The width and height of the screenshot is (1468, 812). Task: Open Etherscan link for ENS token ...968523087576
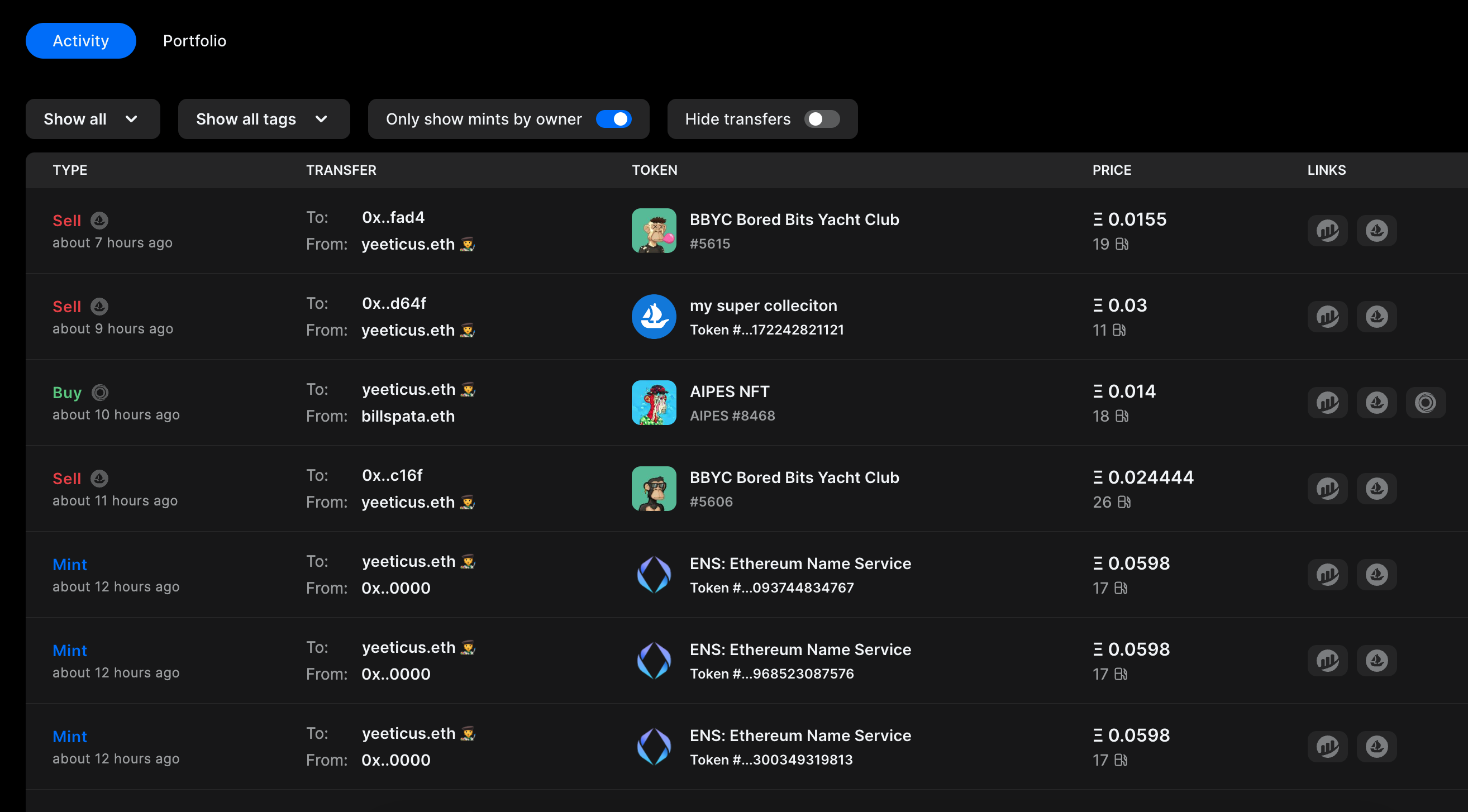tap(1327, 661)
